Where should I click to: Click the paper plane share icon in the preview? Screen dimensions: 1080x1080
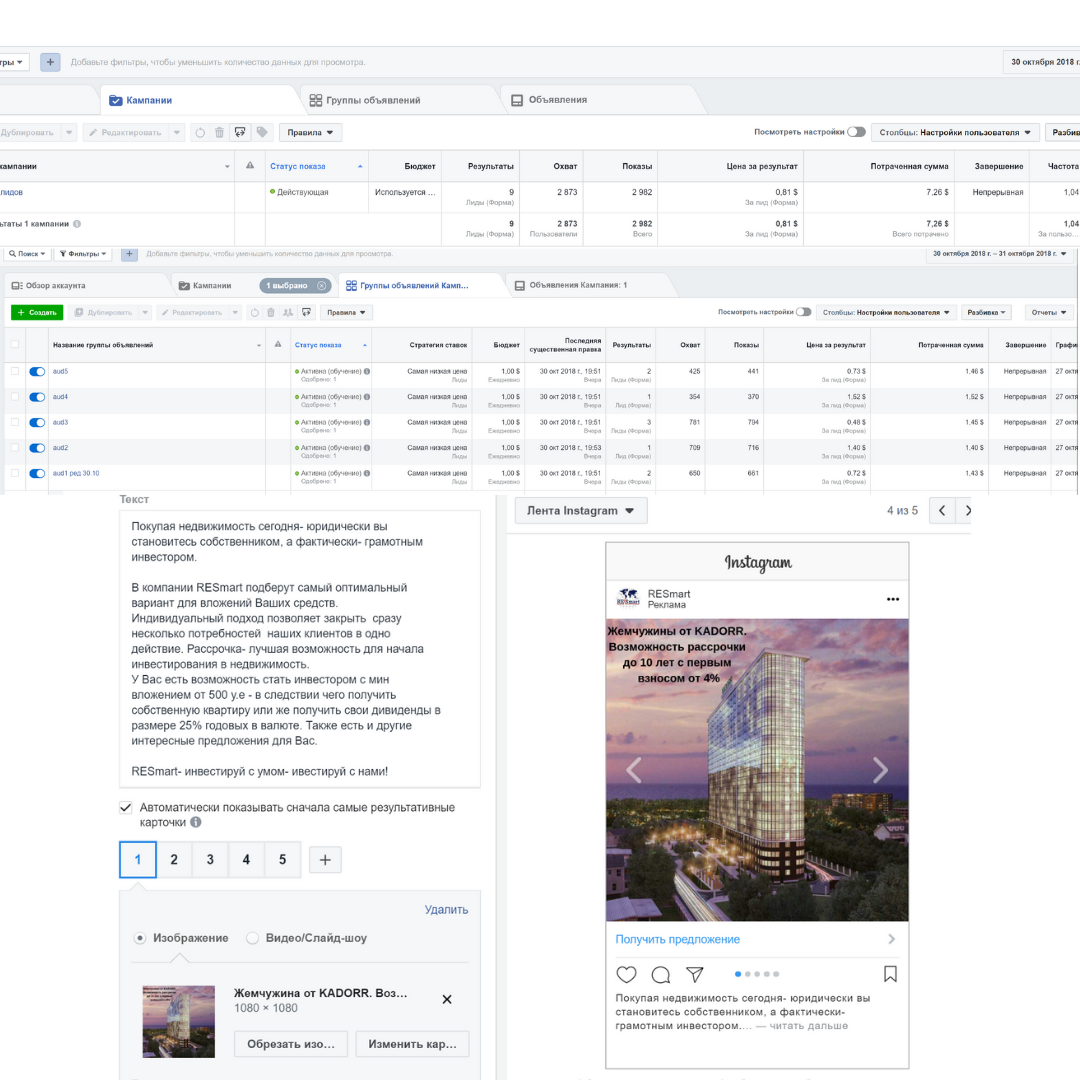pos(694,974)
